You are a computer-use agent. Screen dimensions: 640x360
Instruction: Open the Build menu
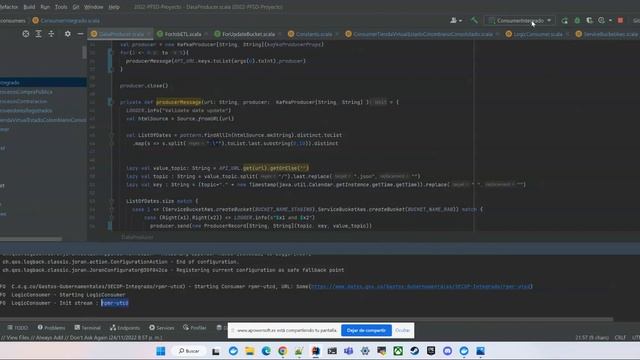pos(29,7)
